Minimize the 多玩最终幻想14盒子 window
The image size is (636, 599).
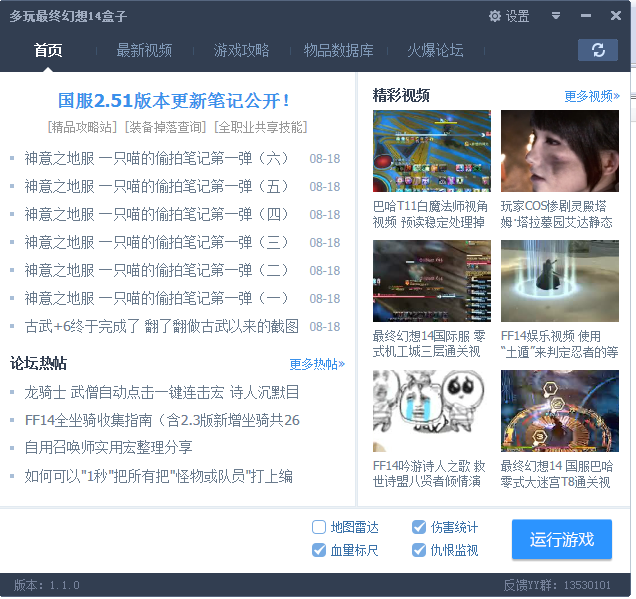click(x=586, y=16)
